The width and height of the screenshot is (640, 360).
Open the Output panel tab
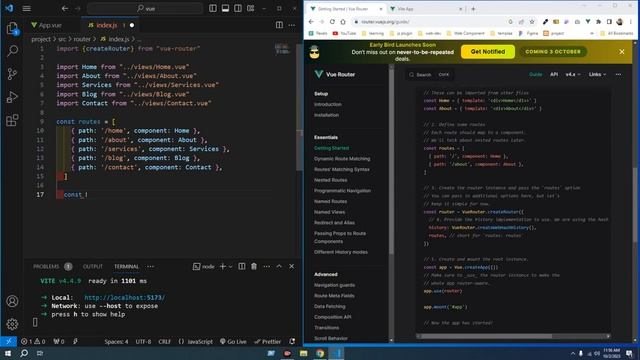pos(93,267)
